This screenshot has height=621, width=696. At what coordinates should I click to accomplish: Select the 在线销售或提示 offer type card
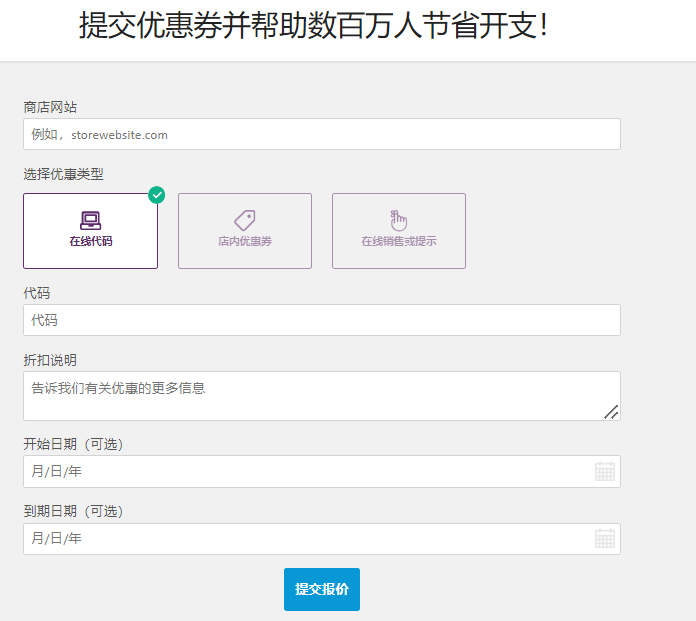click(399, 231)
